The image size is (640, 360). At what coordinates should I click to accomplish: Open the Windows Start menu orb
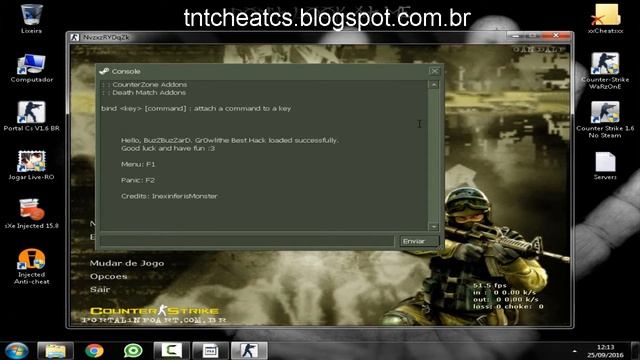pos(16,351)
